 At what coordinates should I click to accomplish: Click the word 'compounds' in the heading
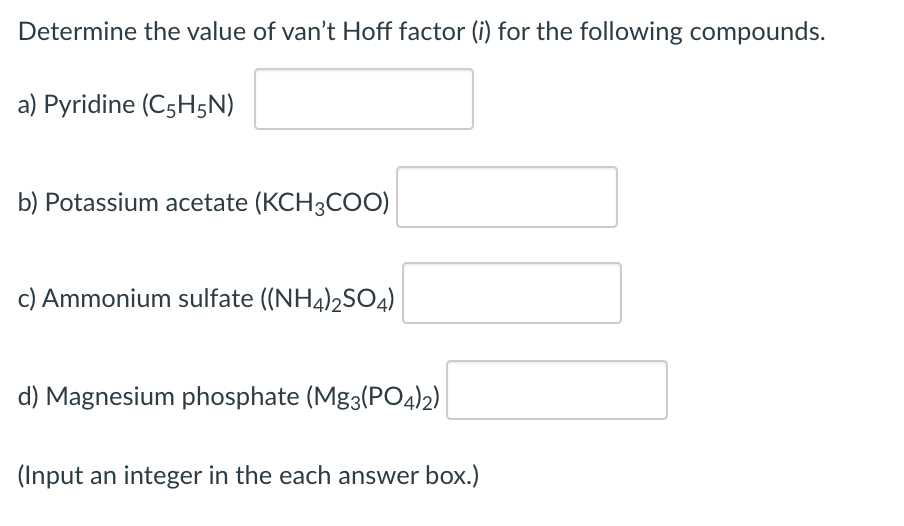tap(754, 32)
